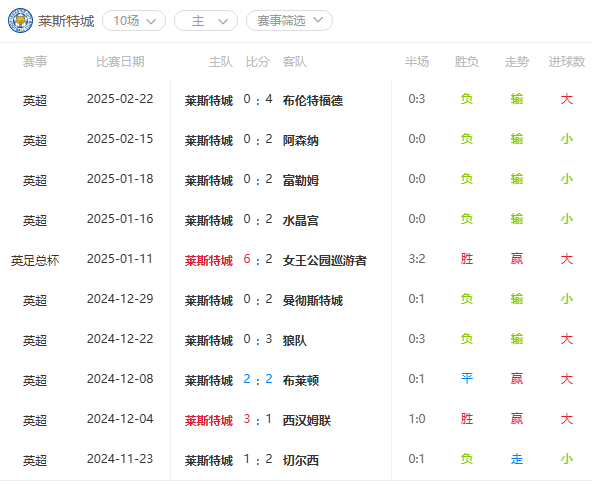The image size is (592, 485).
Task: Open the 赛事筛选 competition filter dropdown
Action: pos(289,21)
